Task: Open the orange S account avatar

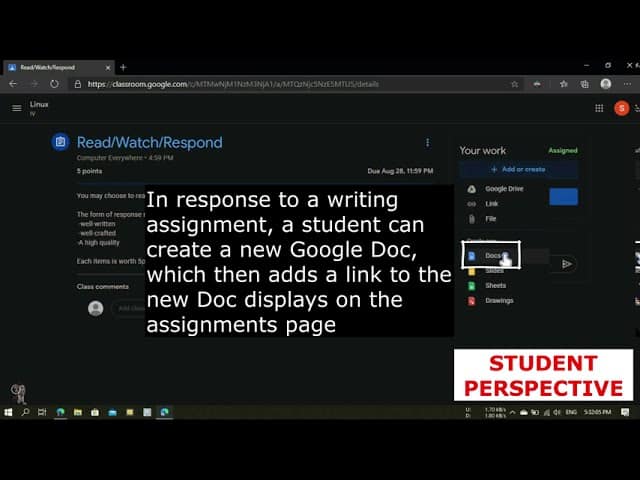Action: [x=622, y=108]
